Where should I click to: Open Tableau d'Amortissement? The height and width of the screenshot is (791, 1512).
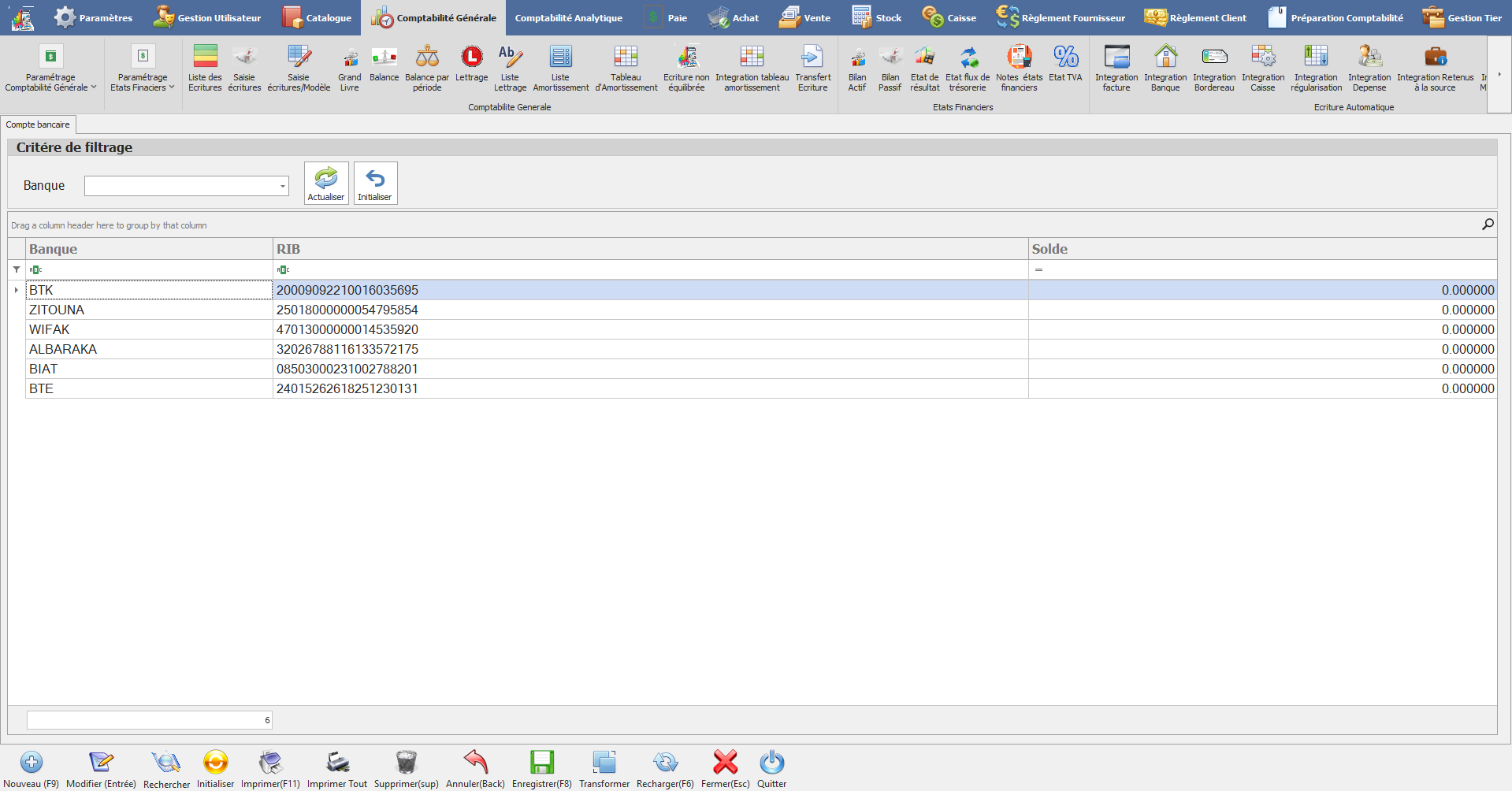tap(626, 68)
